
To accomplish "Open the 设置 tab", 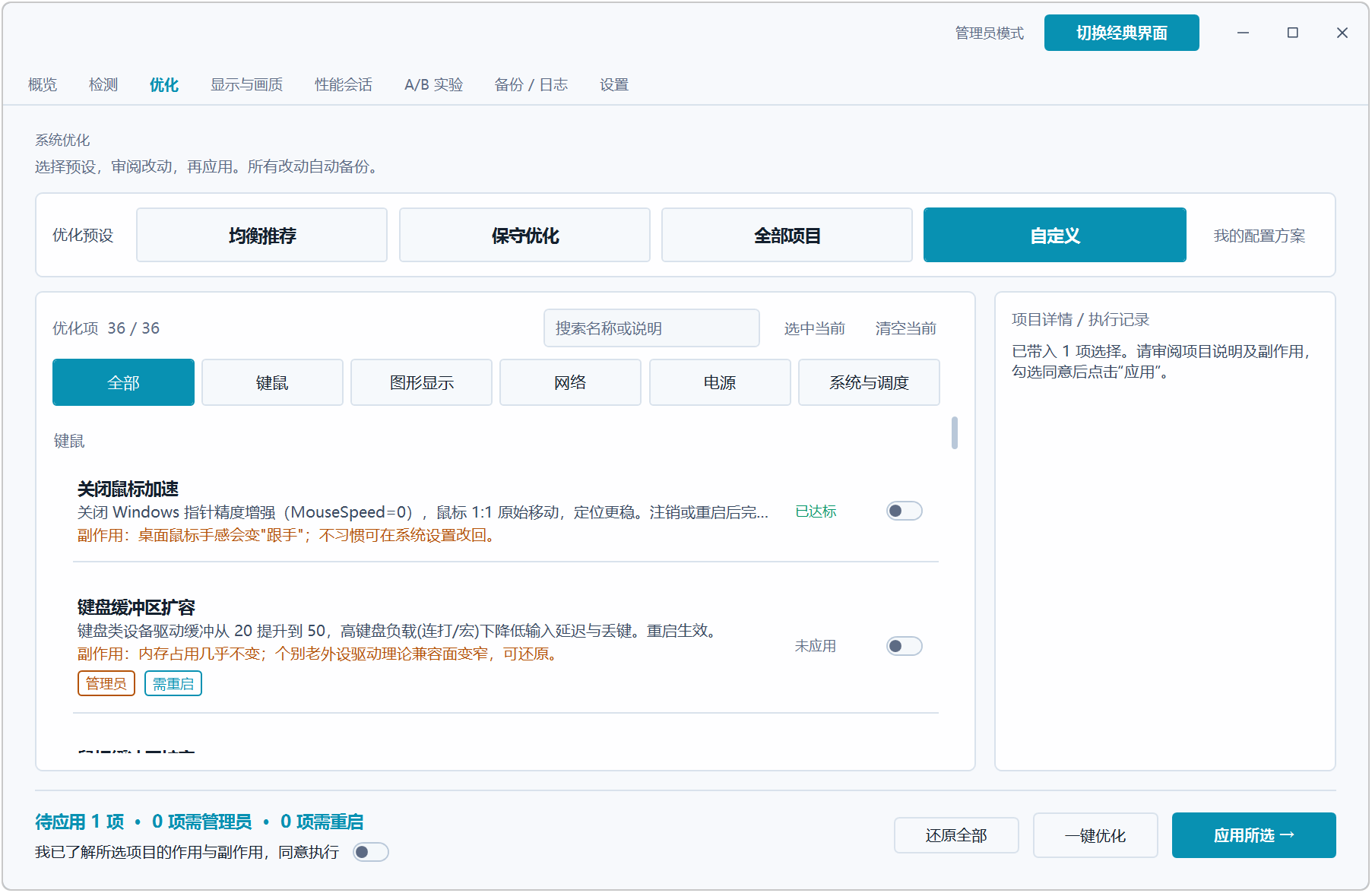I will [614, 84].
